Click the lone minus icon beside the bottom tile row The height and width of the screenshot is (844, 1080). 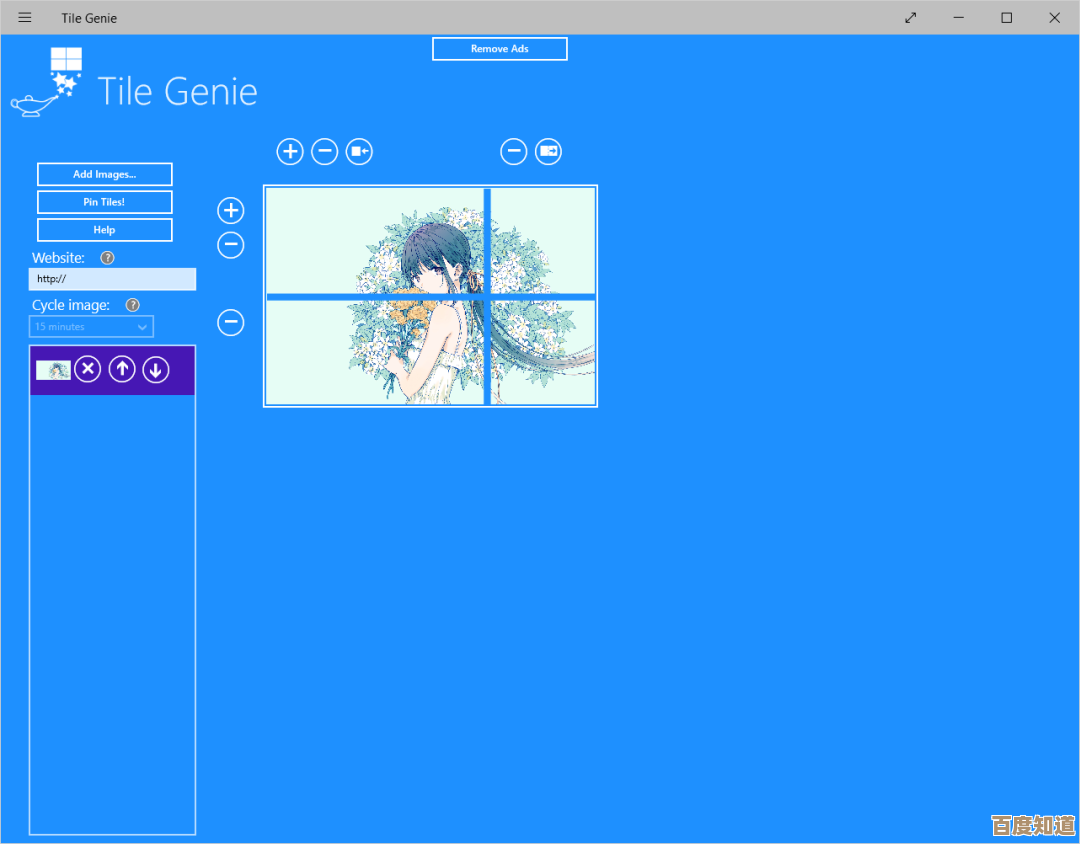[231, 322]
